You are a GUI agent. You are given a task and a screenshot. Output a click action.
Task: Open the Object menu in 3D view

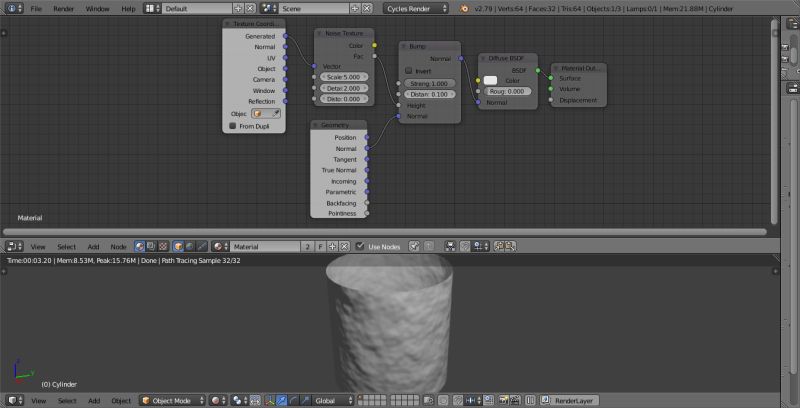[121, 401]
